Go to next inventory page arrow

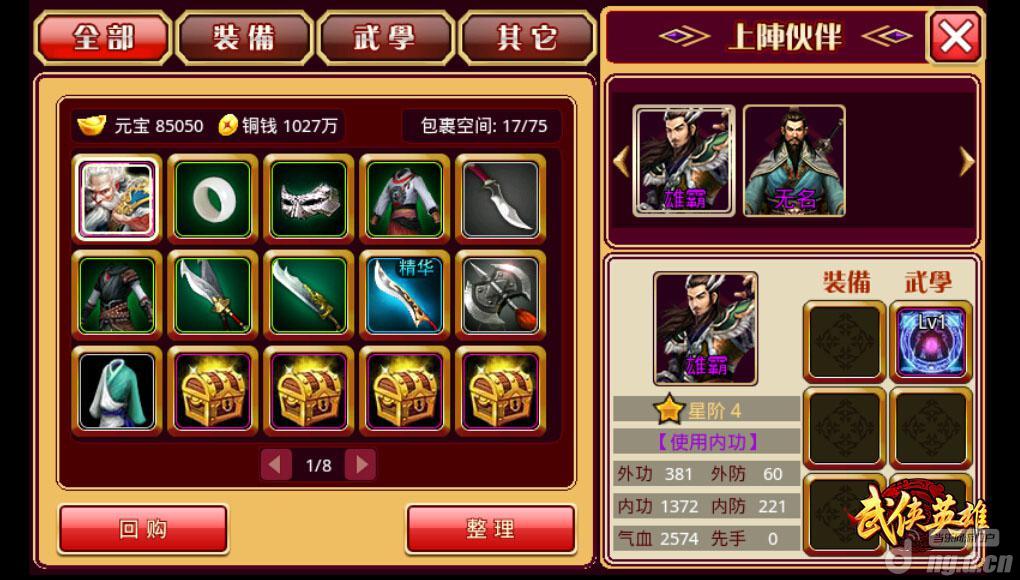pyautogui.click(x=360, y=464)
